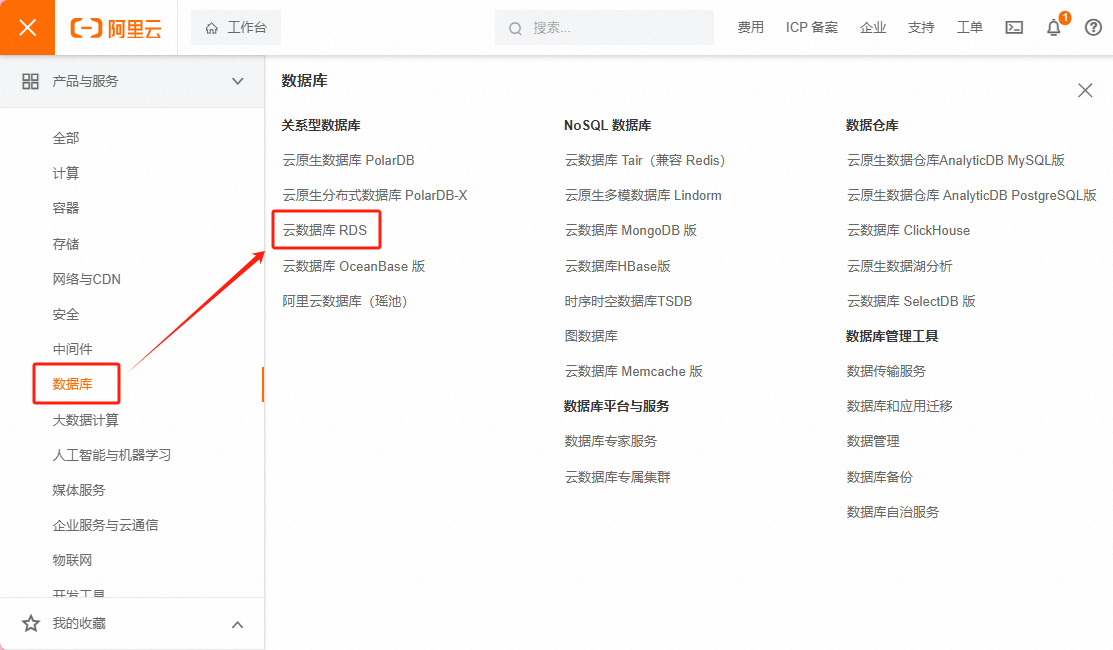
Task: Select 数据库 category in sidebar
Action: [x=72, y=384]
